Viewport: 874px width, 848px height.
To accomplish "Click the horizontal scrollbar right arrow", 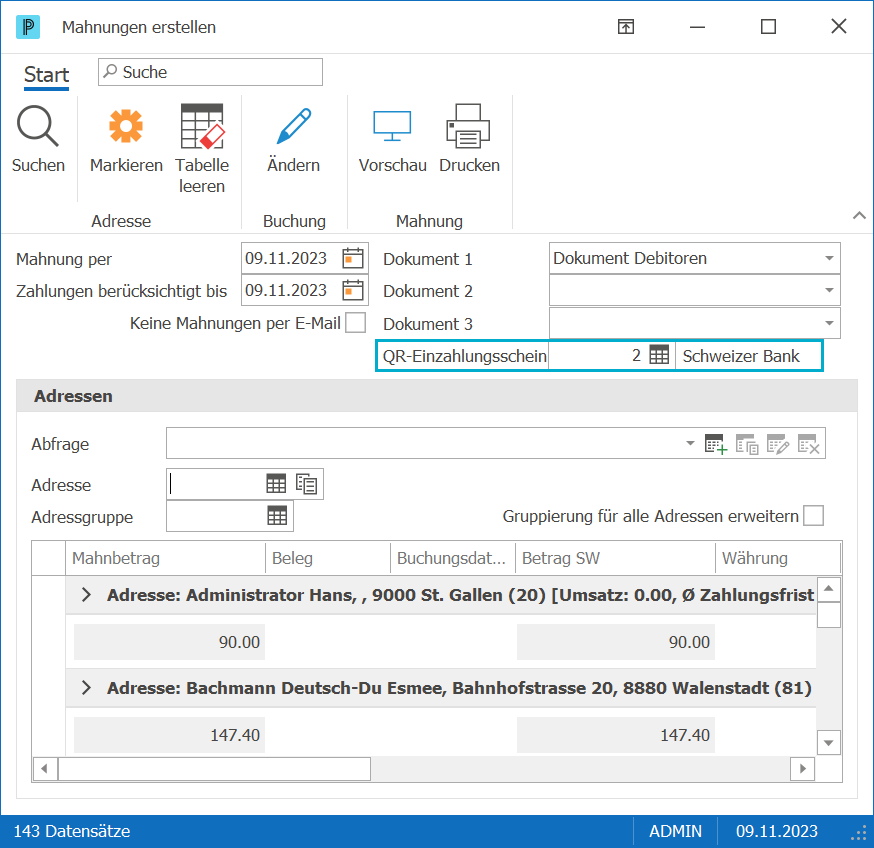I will coord(803,769).
